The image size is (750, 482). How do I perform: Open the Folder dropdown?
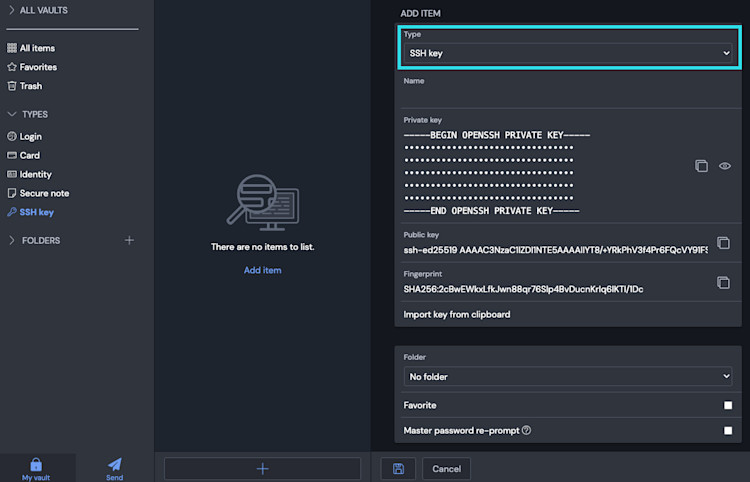pyautogui.click(x=568, y=376)
